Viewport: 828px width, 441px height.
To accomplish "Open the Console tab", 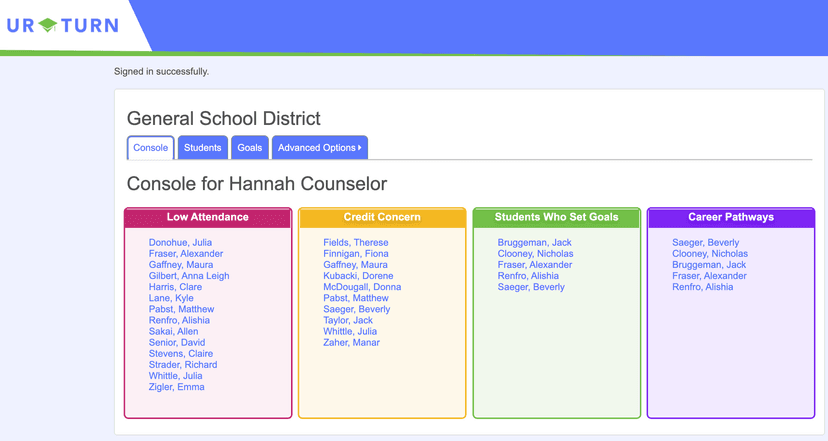I will click(x=151, y=148).
